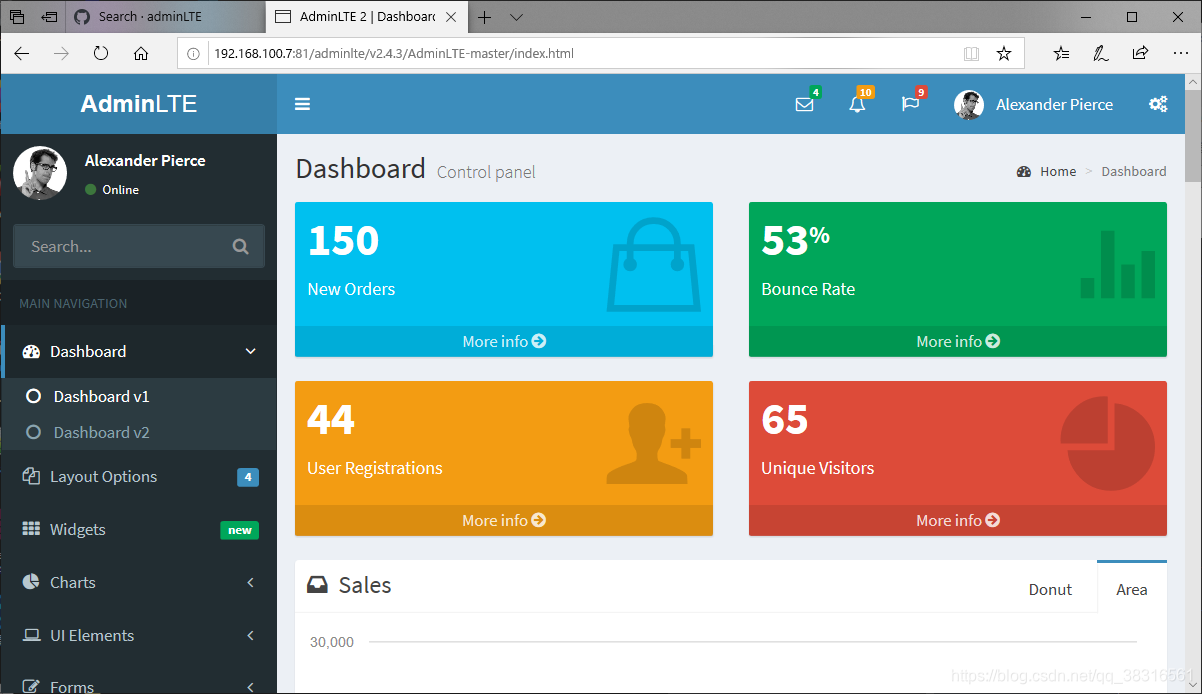The height and width of the screenshot is (694, 1202).
Task: Click More info on Bounce Rate box
Action: [x=958, y=341]
